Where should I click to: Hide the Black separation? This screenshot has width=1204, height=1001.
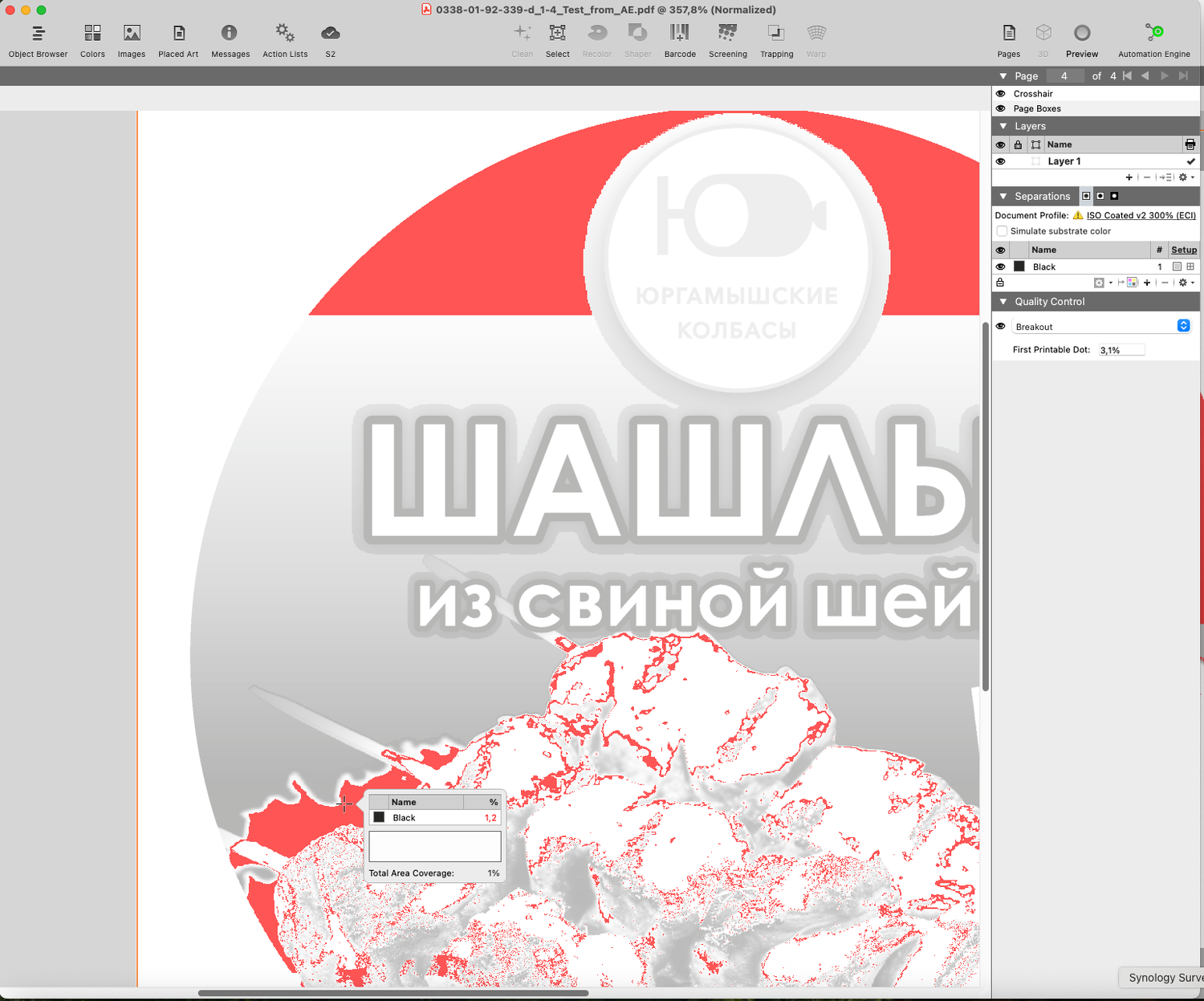pos(1000,266)
